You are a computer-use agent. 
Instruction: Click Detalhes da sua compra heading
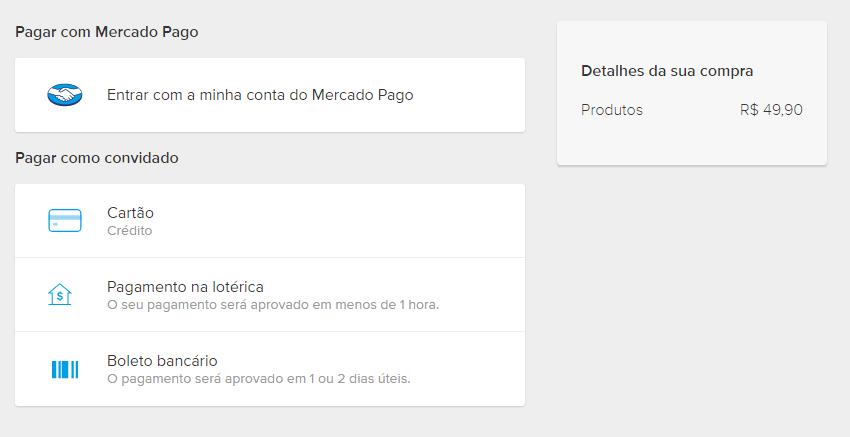pos(667,71)
